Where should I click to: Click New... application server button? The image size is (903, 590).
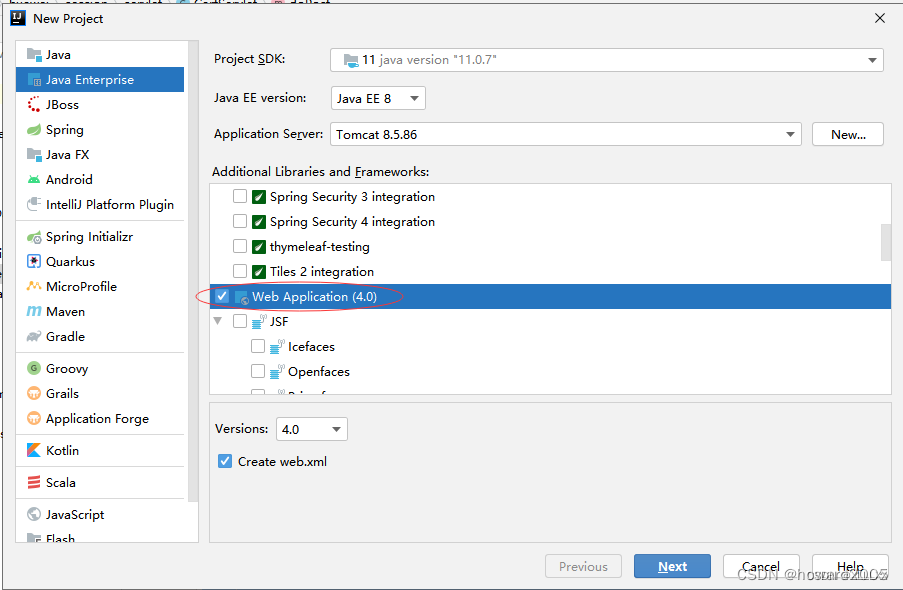(x=848, y=134)
